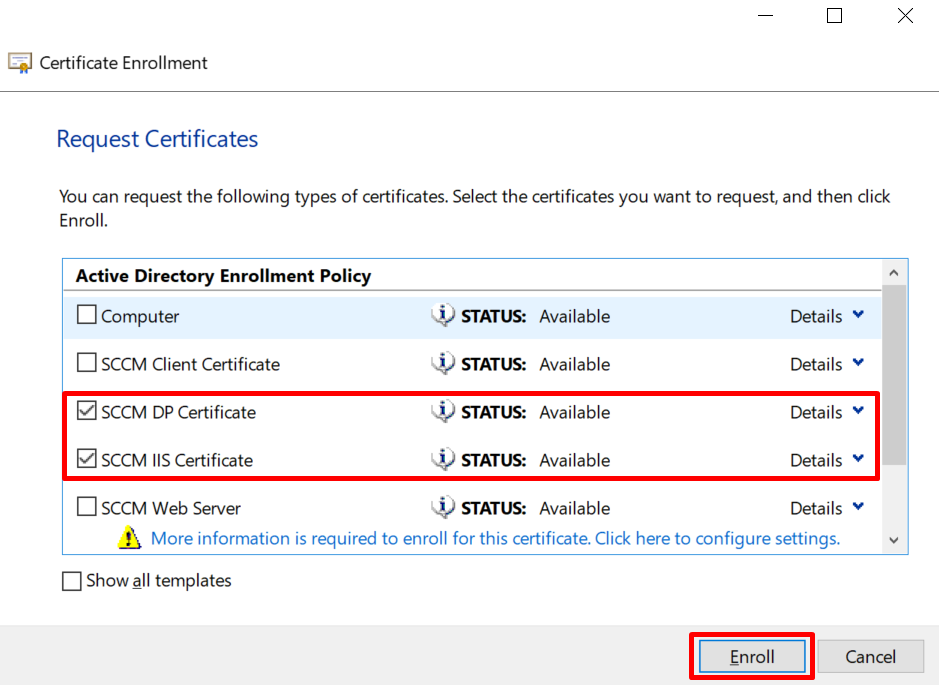The width and height of the screenshot is (939, 685).
Task: Expand Details for SCCM Client Certificate
Action: [x=827, y=363]
